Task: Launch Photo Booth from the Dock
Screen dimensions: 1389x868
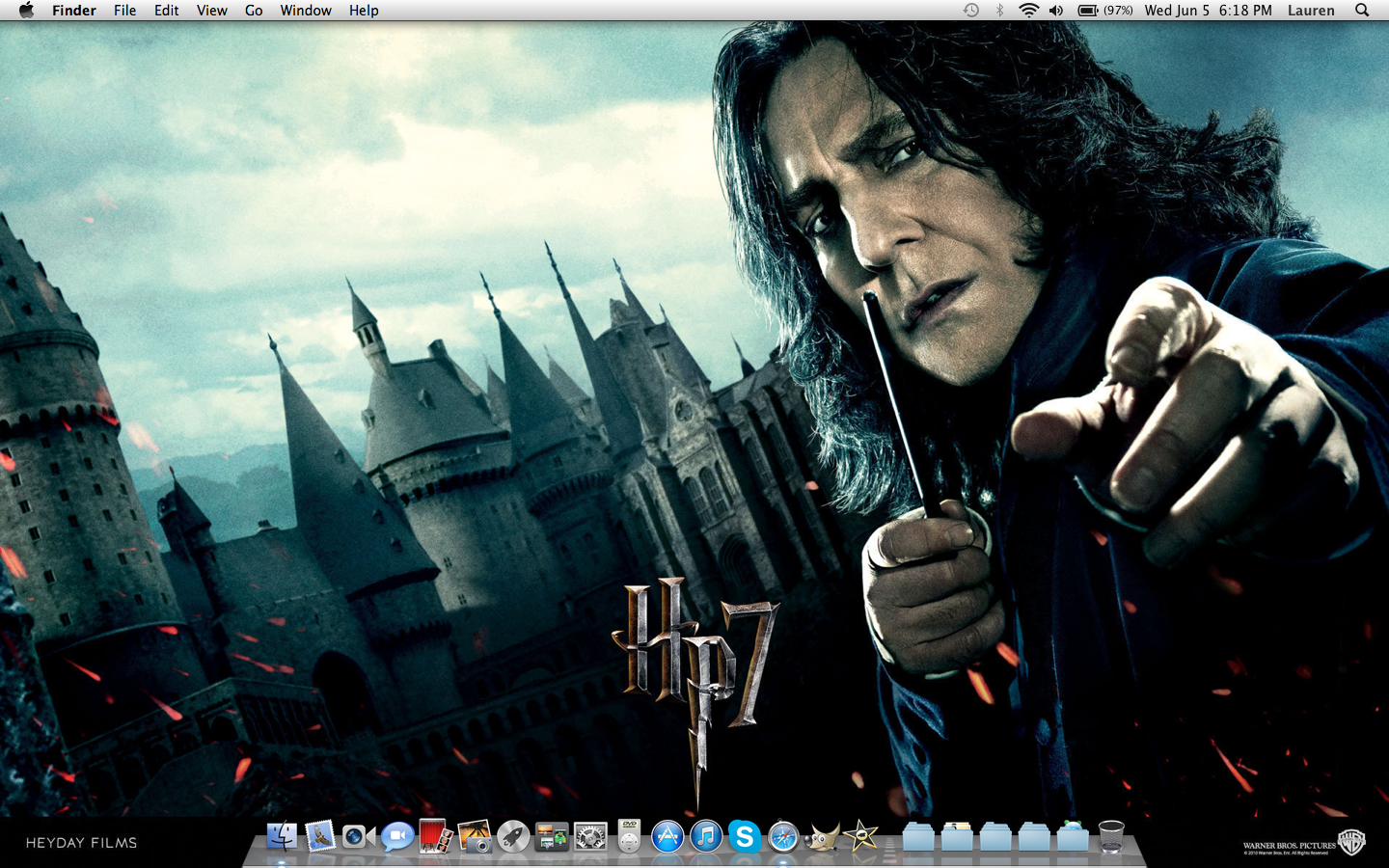Action: point(436,836)
